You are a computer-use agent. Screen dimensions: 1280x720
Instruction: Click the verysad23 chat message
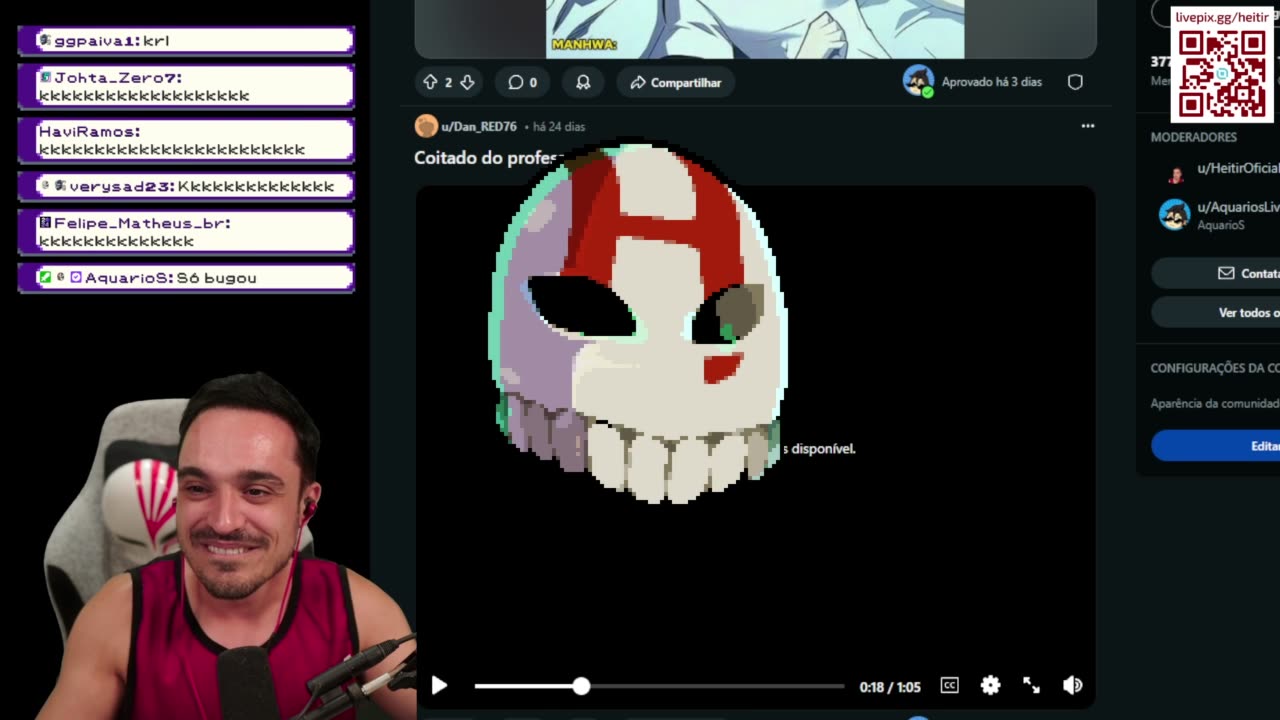(186, 186)
